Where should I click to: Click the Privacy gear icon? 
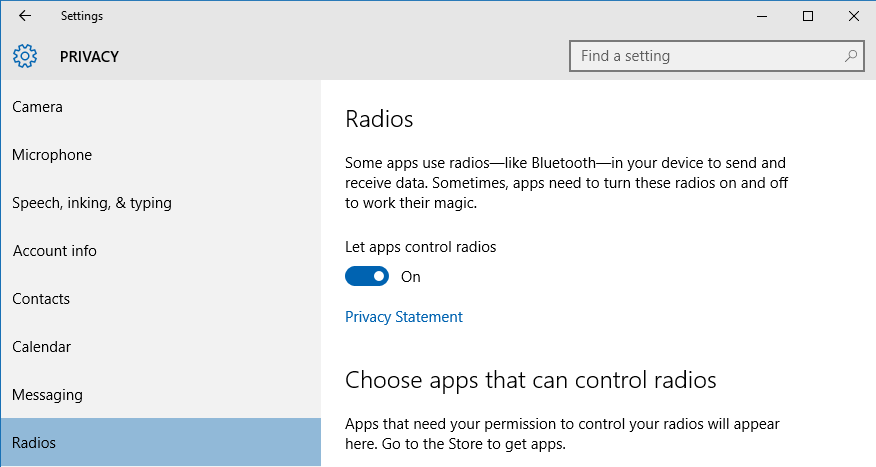click(25, 56)
